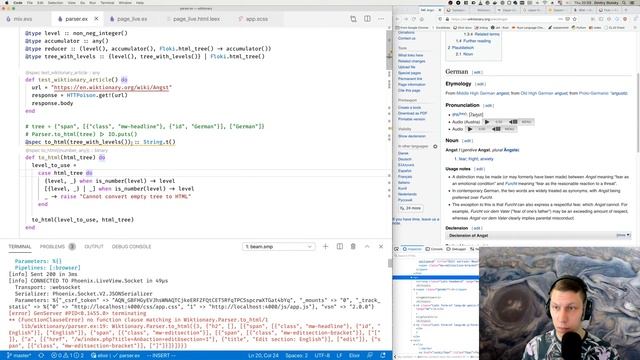Open the OUTPUT panel tab
Viewport: 640px width, 360px height.
point(94,247)
